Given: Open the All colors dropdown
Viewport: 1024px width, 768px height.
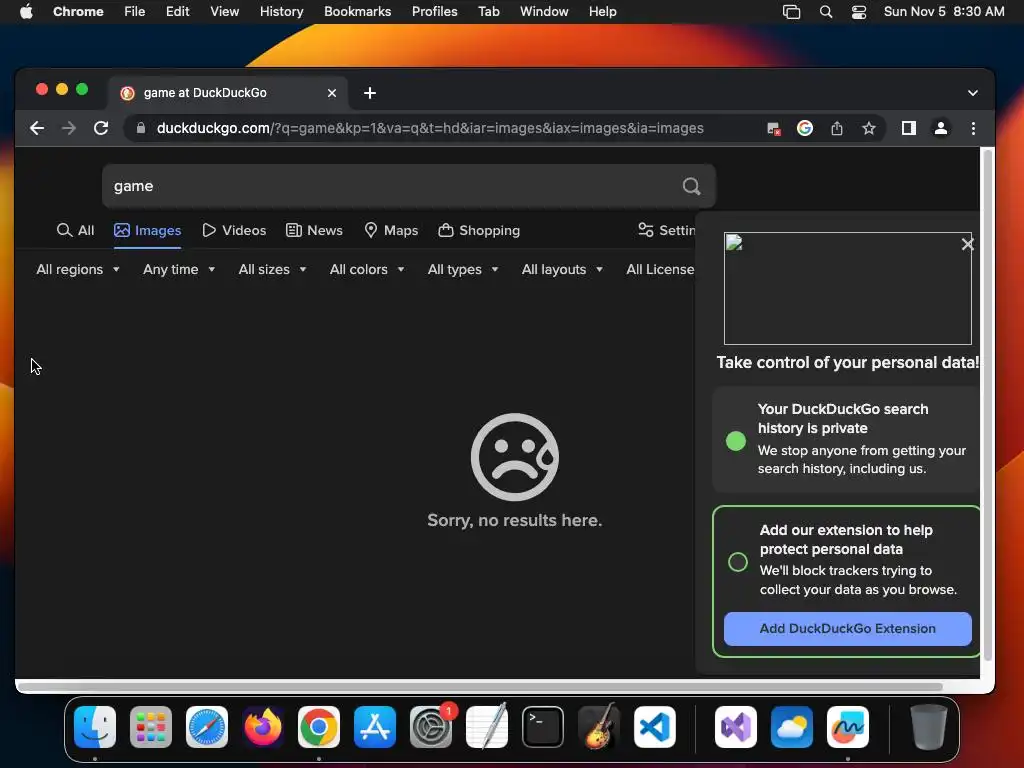Looking at the screenshot, I should pyautogui.click(x=366, y=269).
